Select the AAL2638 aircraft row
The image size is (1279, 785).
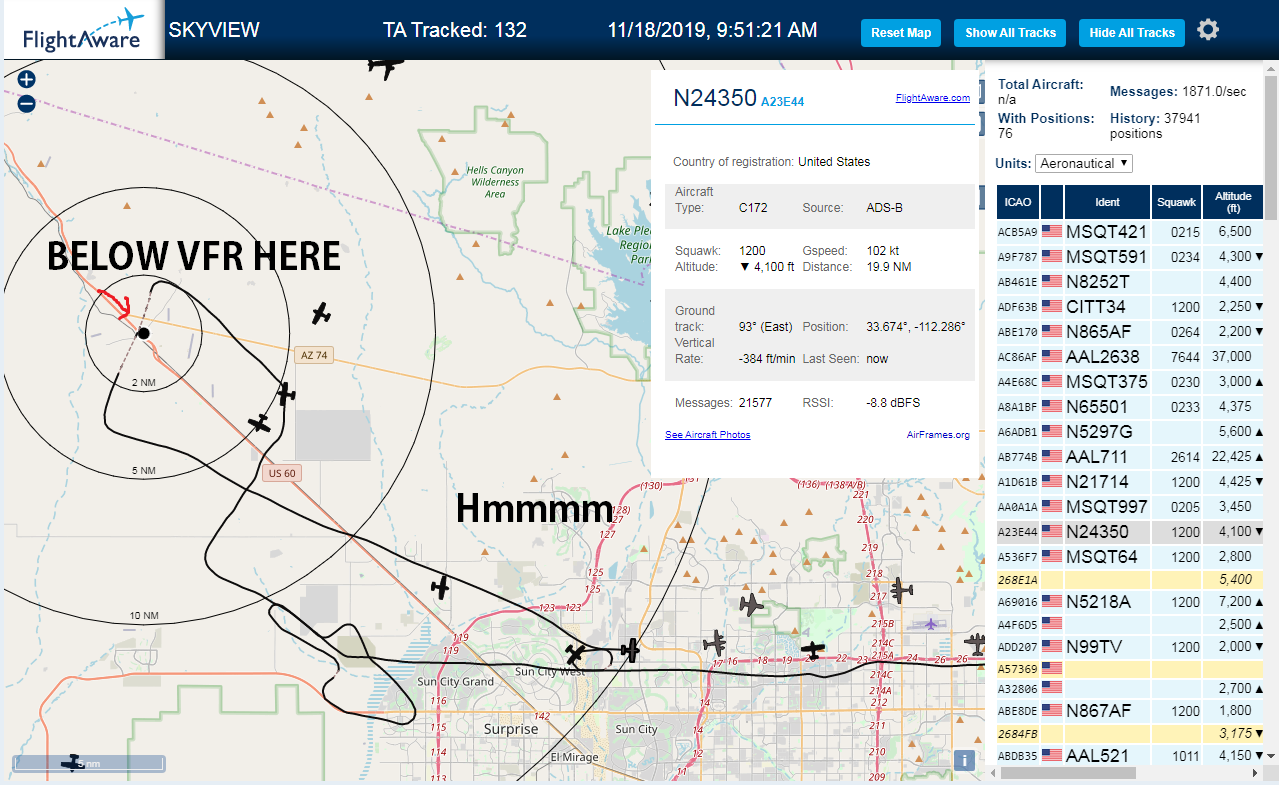coord(1130,357)
